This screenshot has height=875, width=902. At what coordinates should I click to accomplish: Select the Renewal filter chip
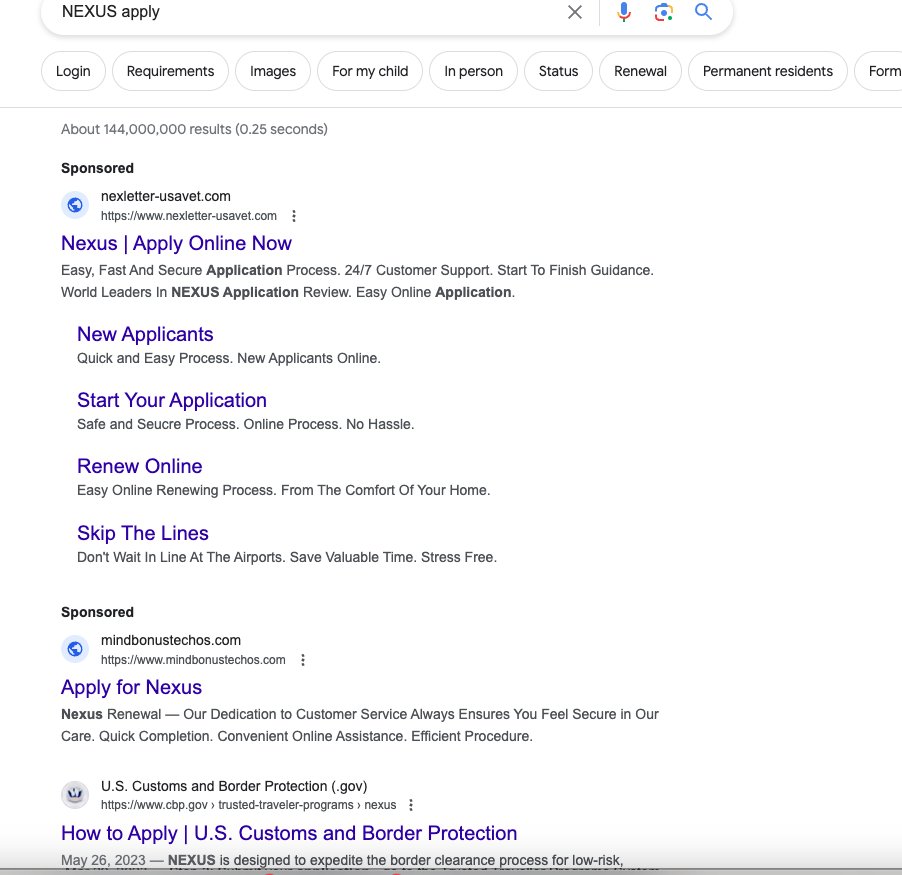coord(640,71)
